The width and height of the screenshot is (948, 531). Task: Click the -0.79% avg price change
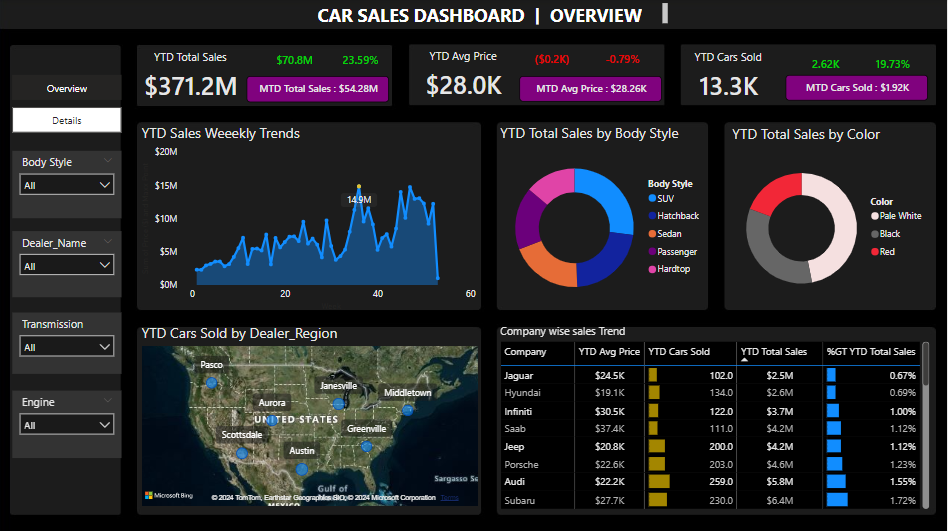click(623, 59)
